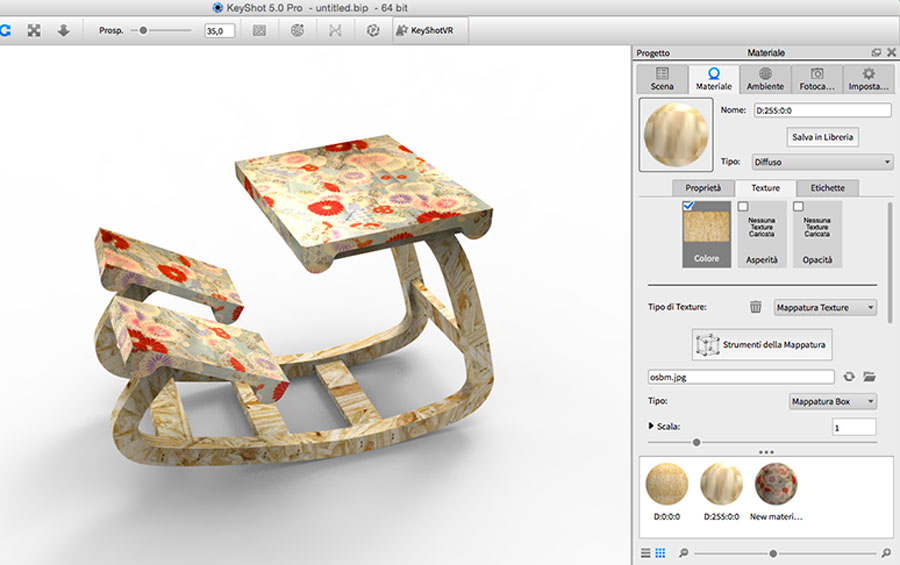Select the Opacità texture slot
900x565 pixels.
click(817, 234)
